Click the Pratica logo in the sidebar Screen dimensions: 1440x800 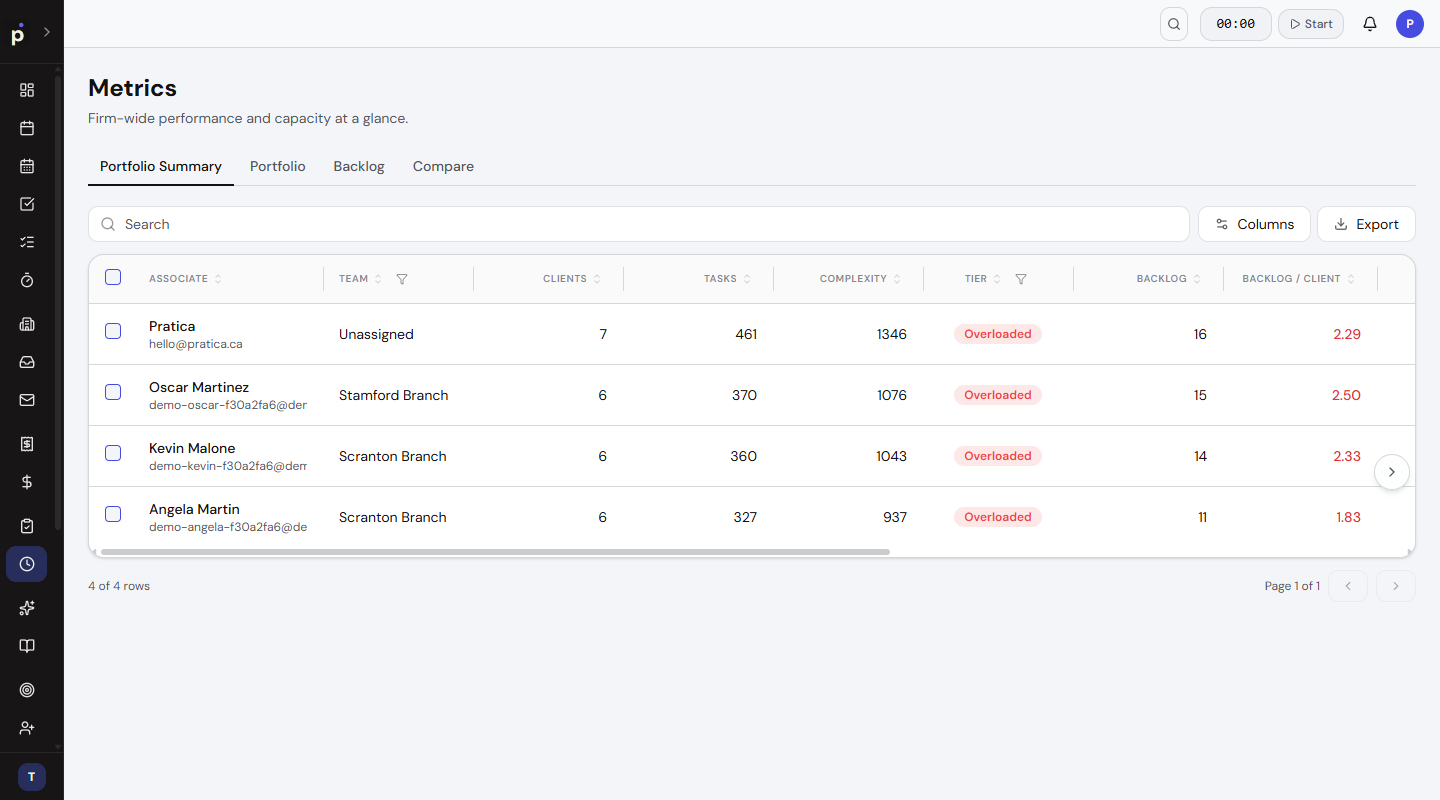(x=18, y=34)
